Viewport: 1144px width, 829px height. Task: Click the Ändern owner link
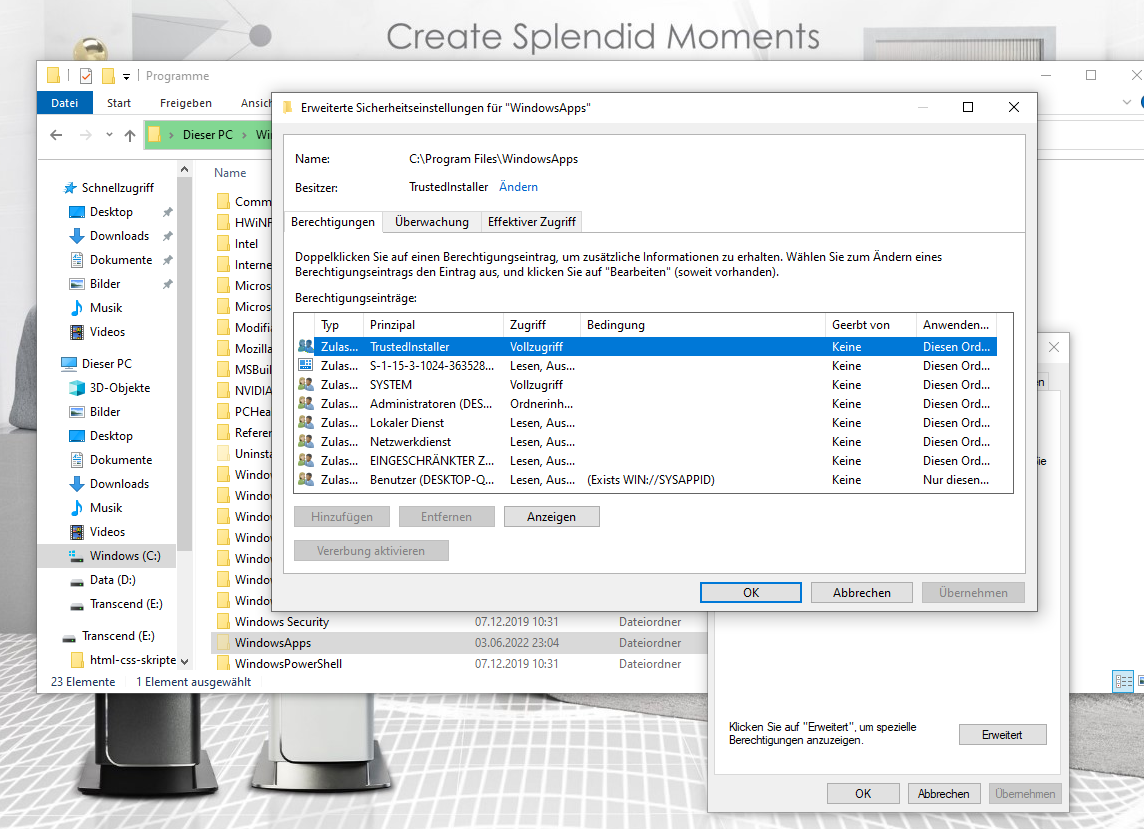click(518, 187)
